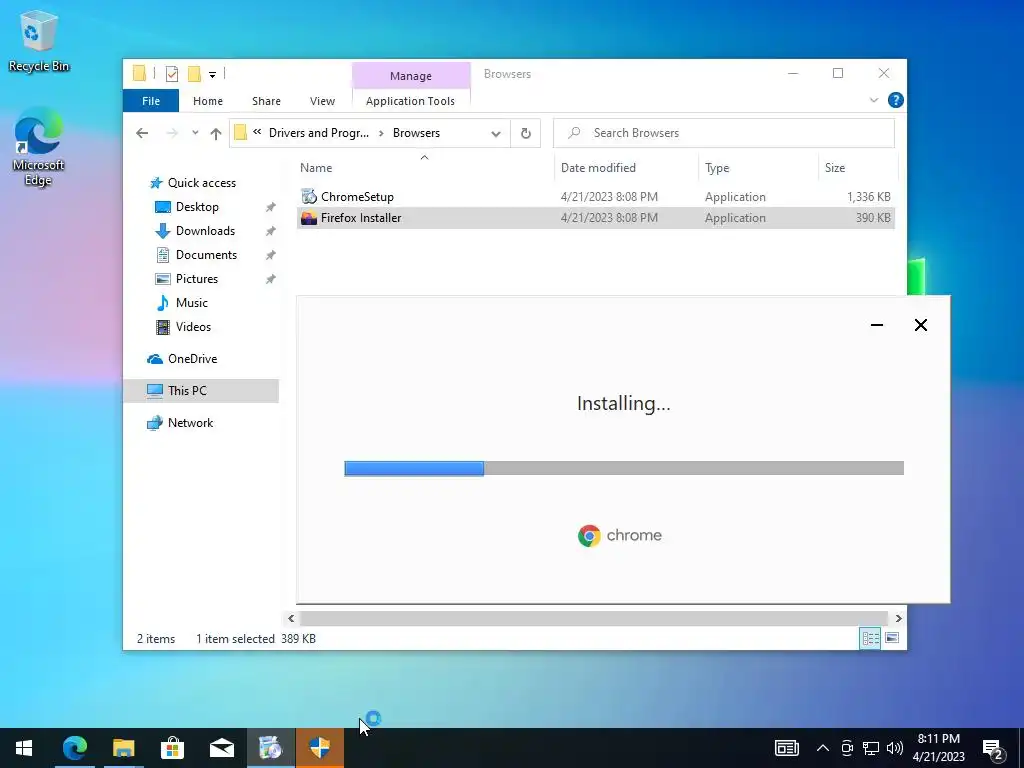Minimize the Chrome installer window
Screen dimensions: 1024x768
[x=877, y=325]
